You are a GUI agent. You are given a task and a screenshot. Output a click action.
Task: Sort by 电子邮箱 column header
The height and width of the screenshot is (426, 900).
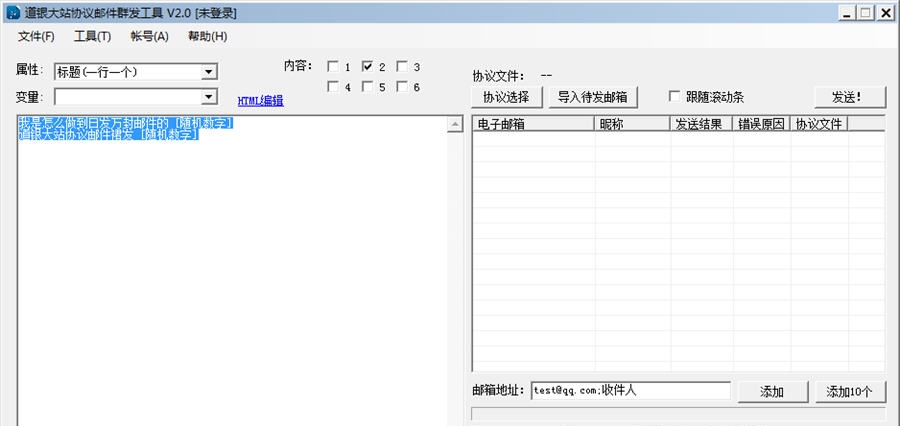tap(533, 124)
